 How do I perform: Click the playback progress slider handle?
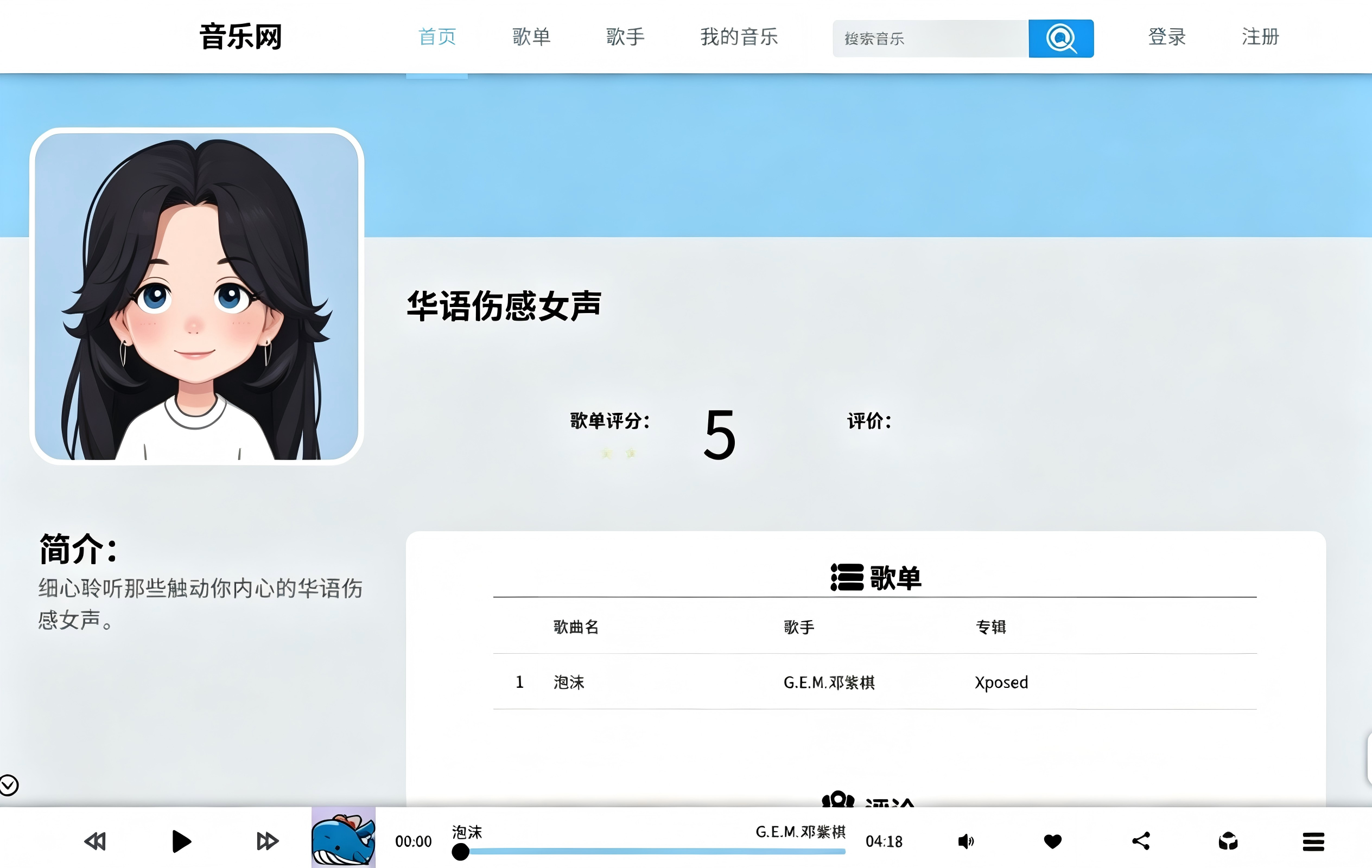[460, 852]
